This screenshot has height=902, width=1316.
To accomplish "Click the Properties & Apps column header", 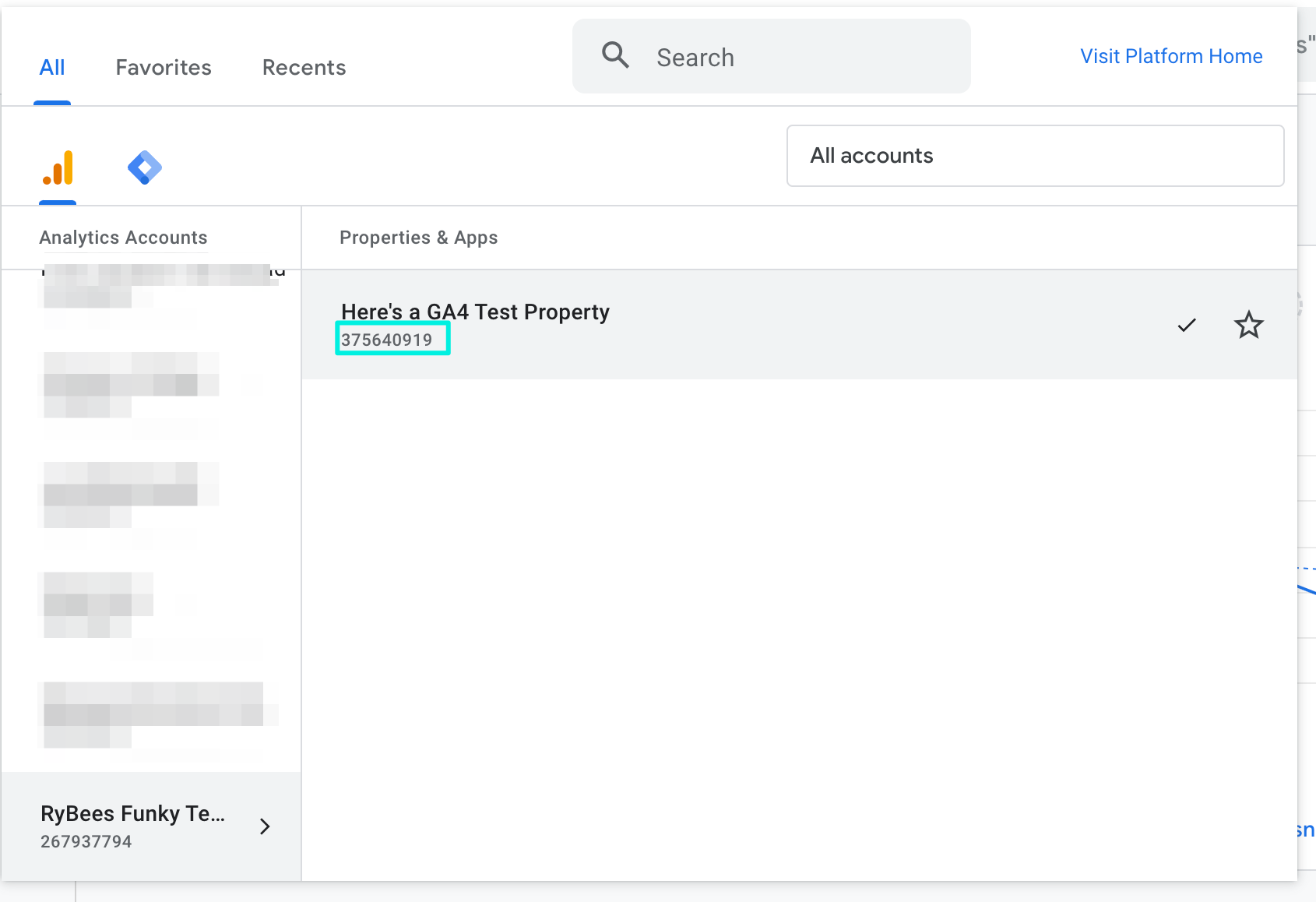I will point(418,238).
